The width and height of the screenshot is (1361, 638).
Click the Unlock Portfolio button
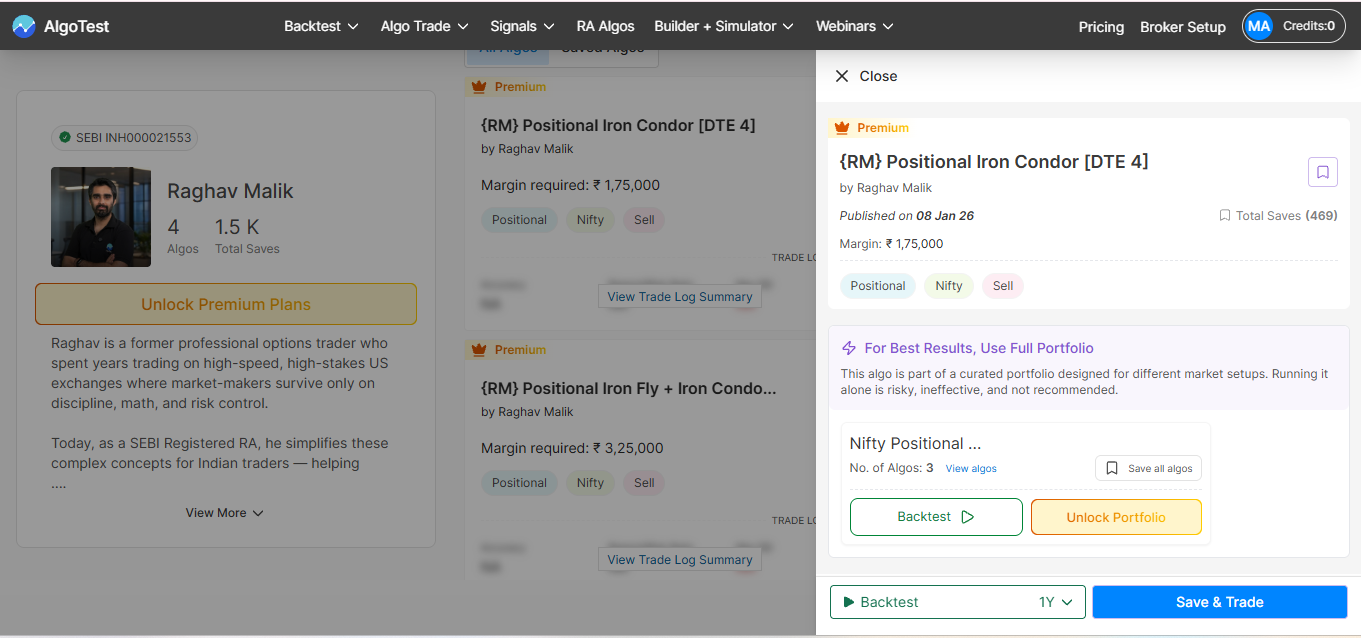point(1115,517)
